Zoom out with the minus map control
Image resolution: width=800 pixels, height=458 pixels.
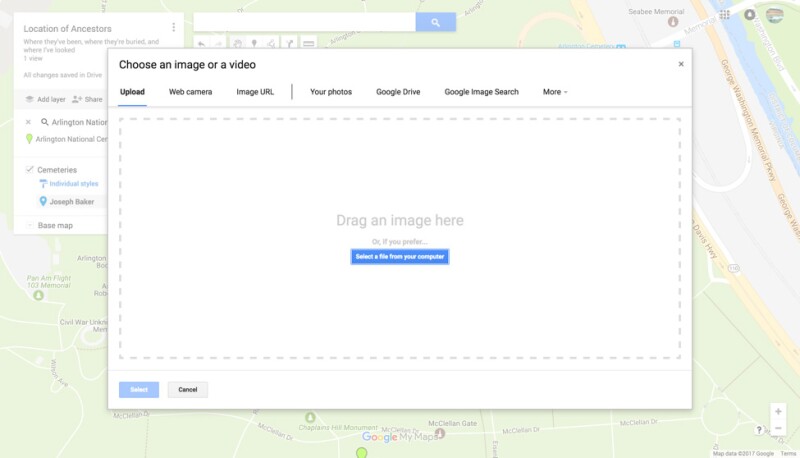coord(778,428)
